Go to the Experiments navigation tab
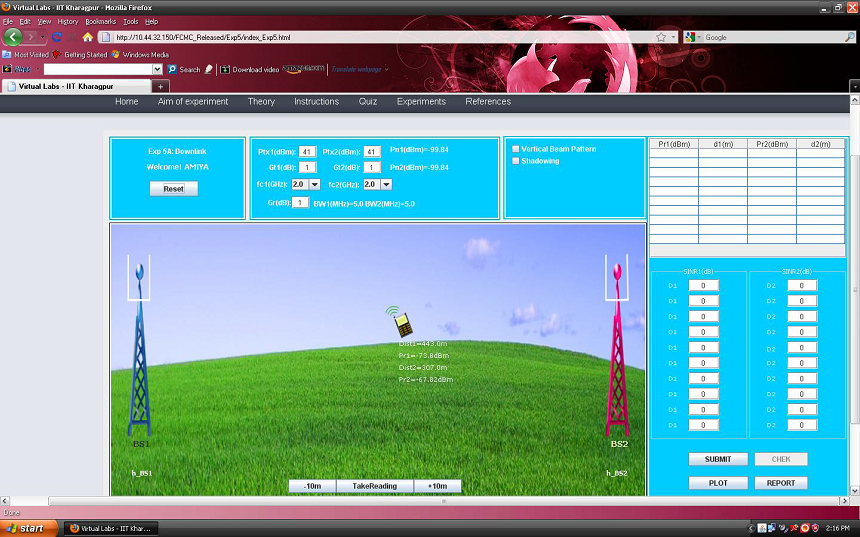This screenshot has height=537, width=860. pos(421,102)
